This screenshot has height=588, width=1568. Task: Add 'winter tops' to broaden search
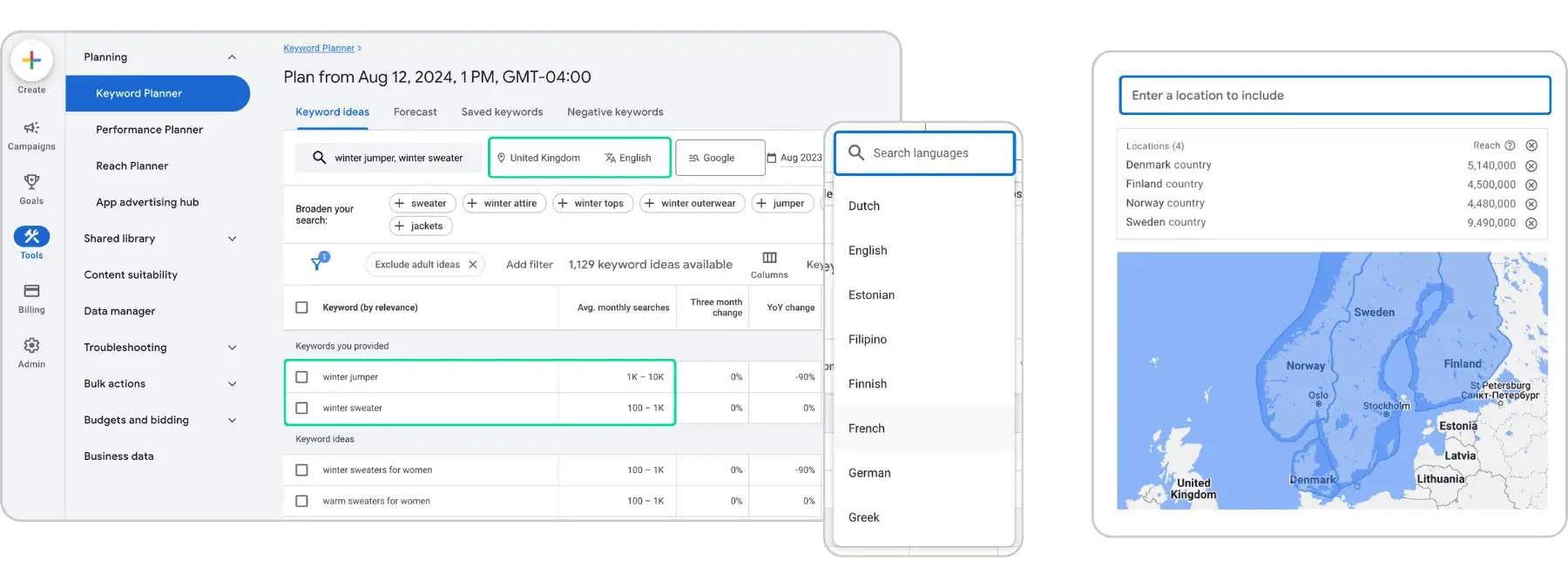pyautogui.click(x=592, y=203)
